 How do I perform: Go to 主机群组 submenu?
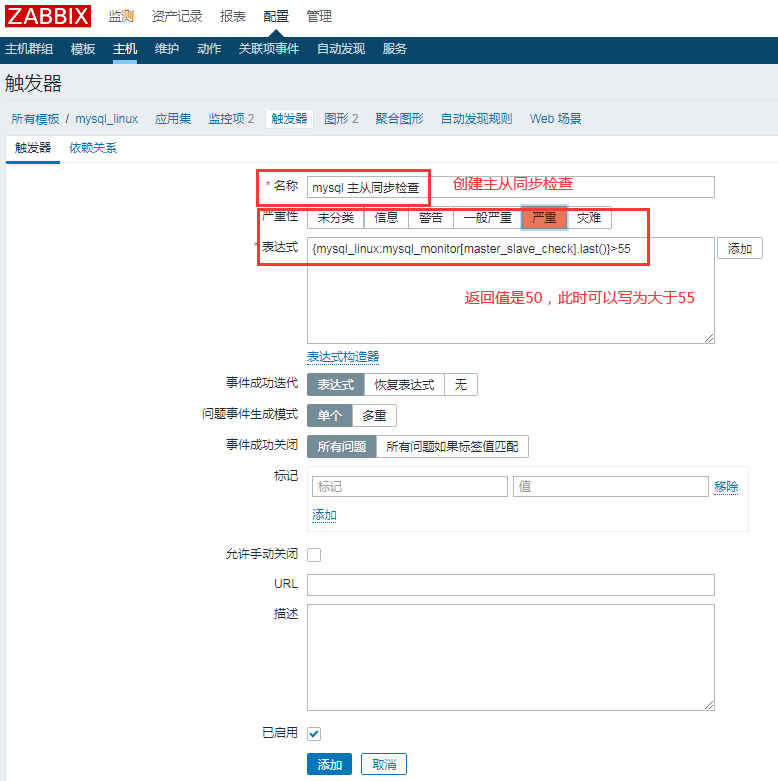(x=29, y=49)
